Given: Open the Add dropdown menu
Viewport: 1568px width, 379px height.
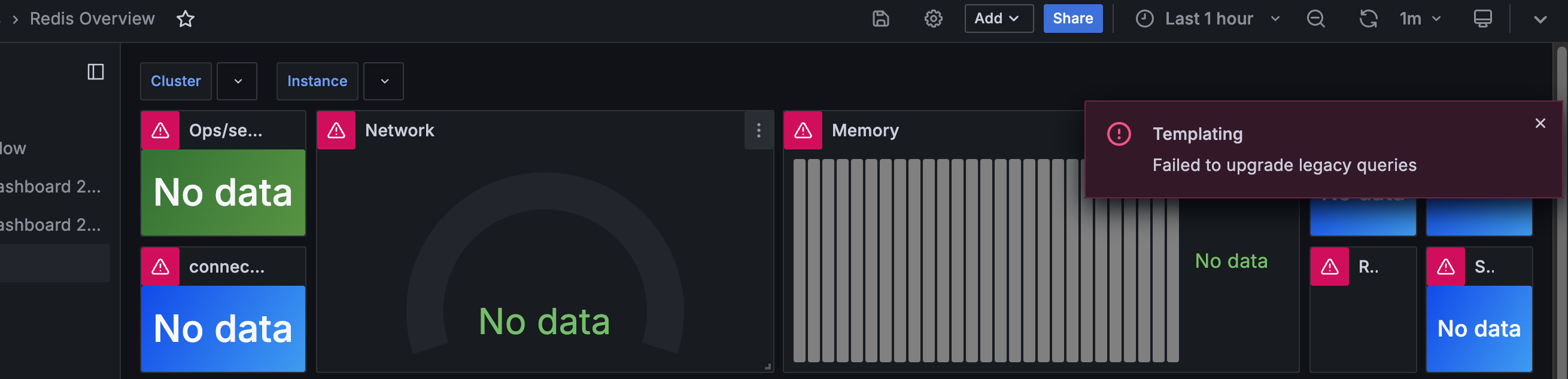Looking at the screenshot, I should (998, 19).
